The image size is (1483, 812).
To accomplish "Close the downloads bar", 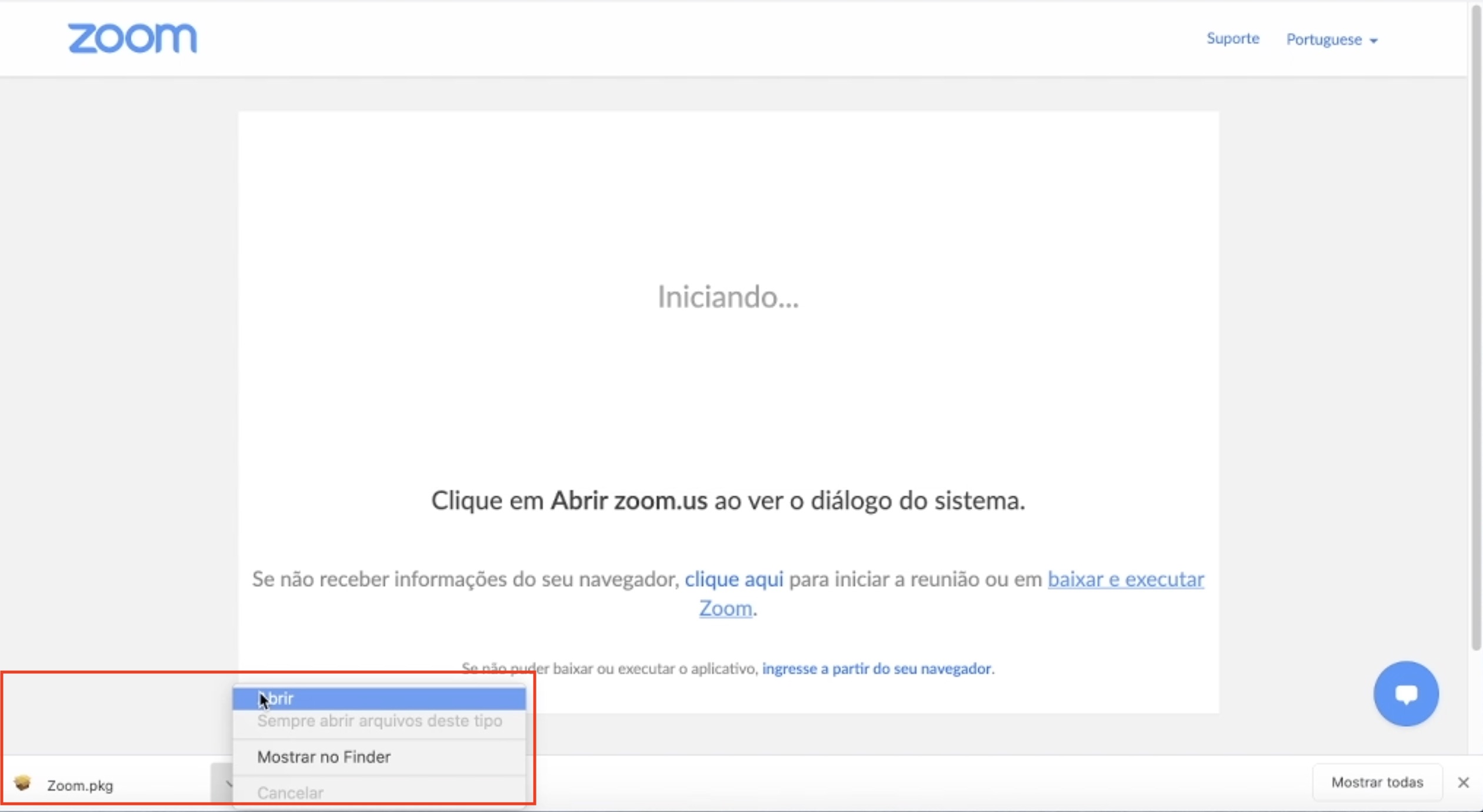I will (1463, 783).
